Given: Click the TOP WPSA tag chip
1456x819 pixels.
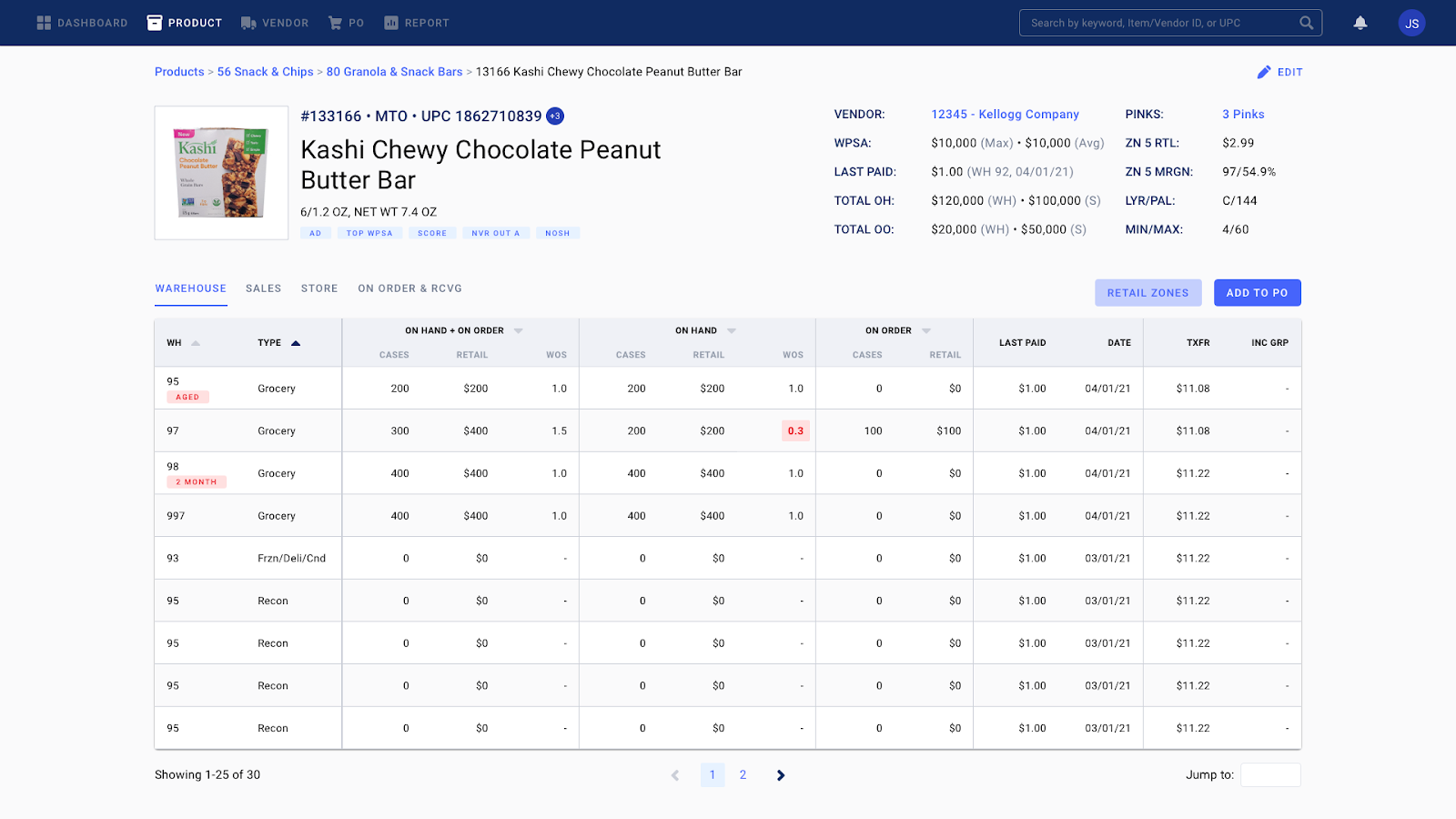Looking at the screenshot, I should click(x=369, y=233).
